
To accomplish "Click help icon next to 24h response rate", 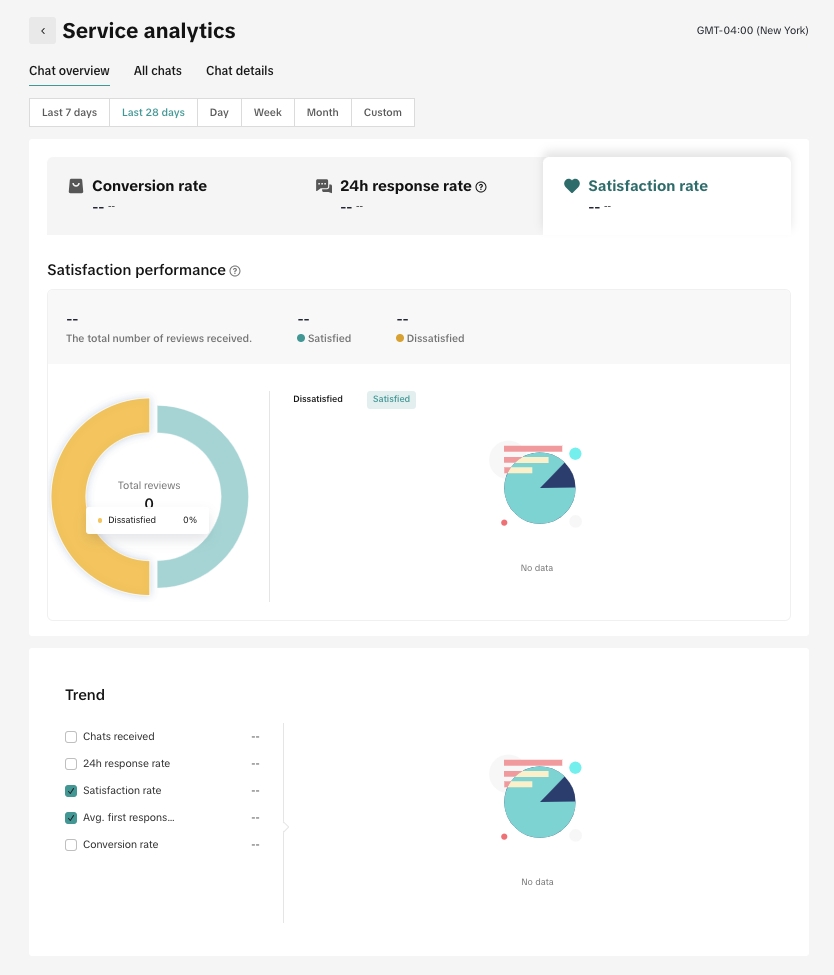I will point(481,187).
